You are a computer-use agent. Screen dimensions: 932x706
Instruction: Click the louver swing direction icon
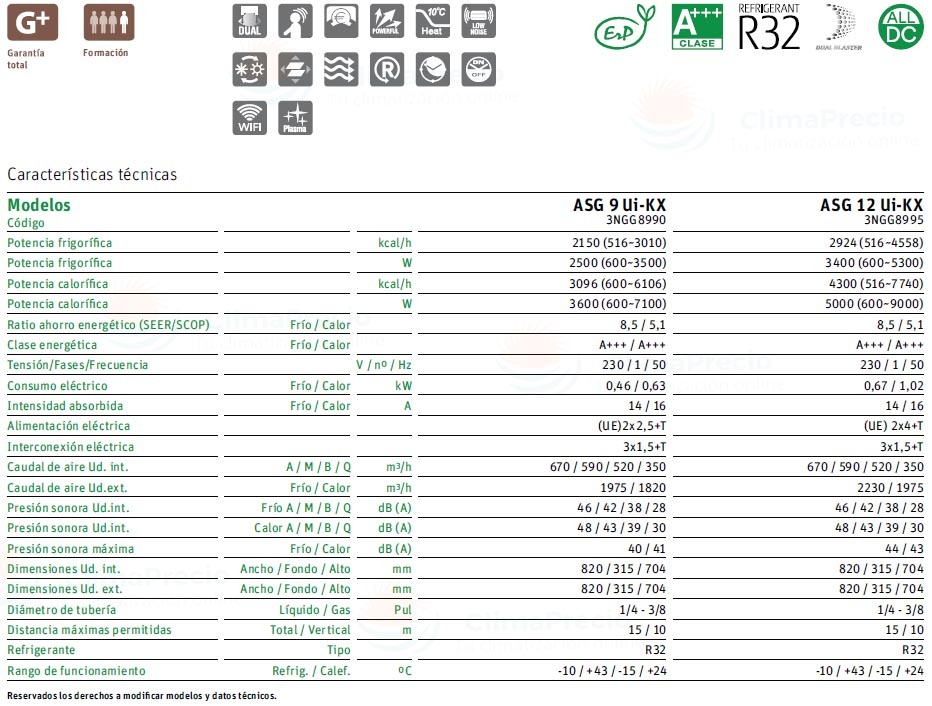[x=295, y=70]
